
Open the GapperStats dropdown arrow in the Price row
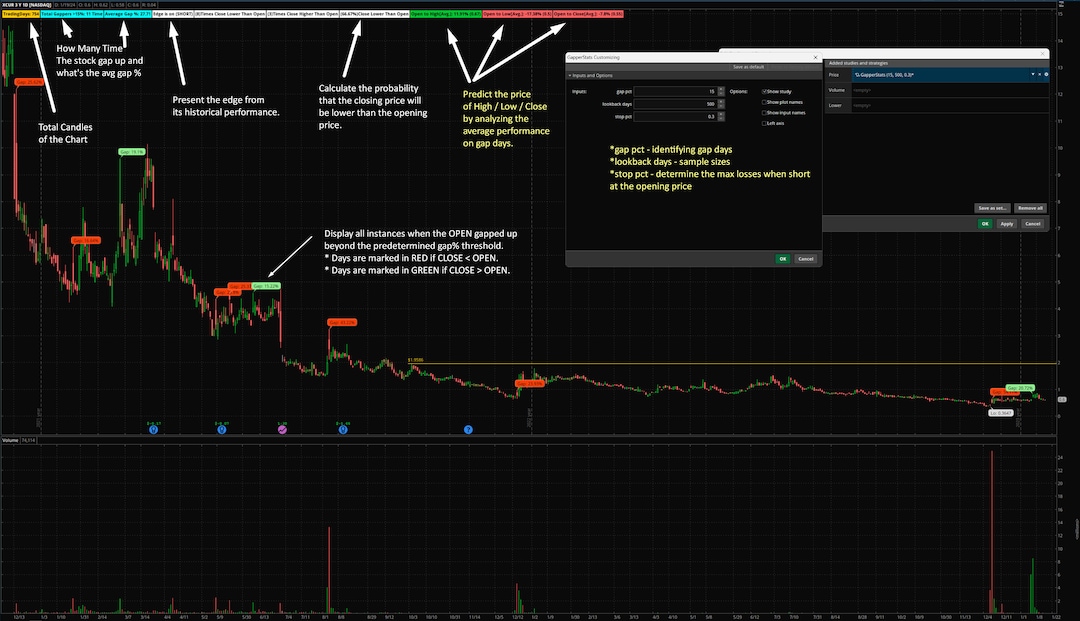point(1033,74)
